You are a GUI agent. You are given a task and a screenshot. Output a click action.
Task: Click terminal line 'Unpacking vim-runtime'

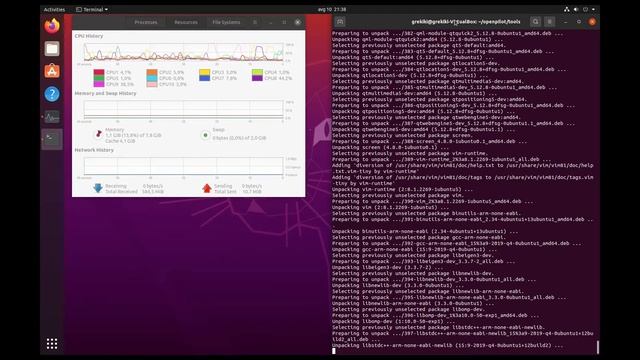[402, 189]
